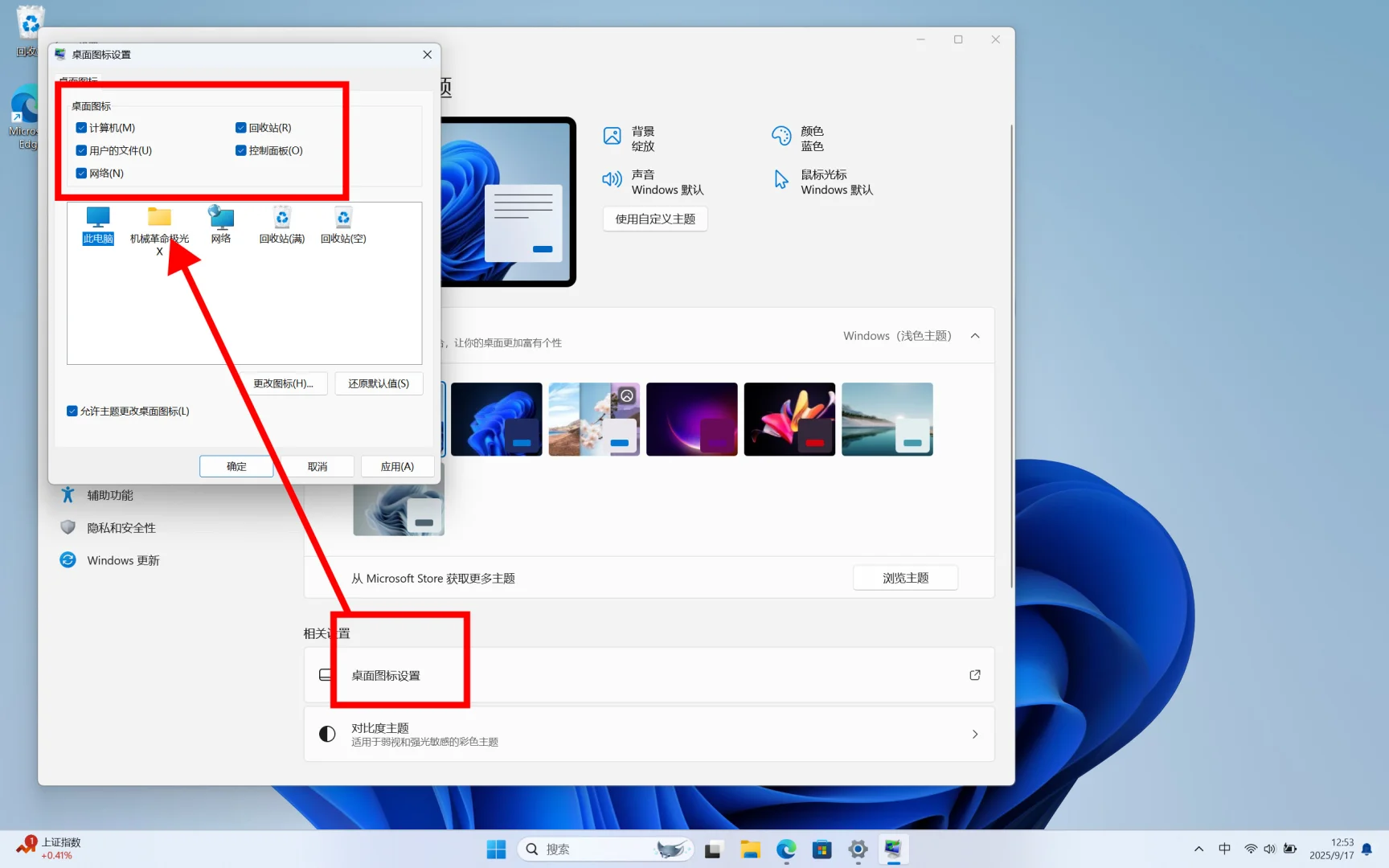Open the volume tray icon
The width and height of the screenshot is (1389, 868).
(1270, 849)
